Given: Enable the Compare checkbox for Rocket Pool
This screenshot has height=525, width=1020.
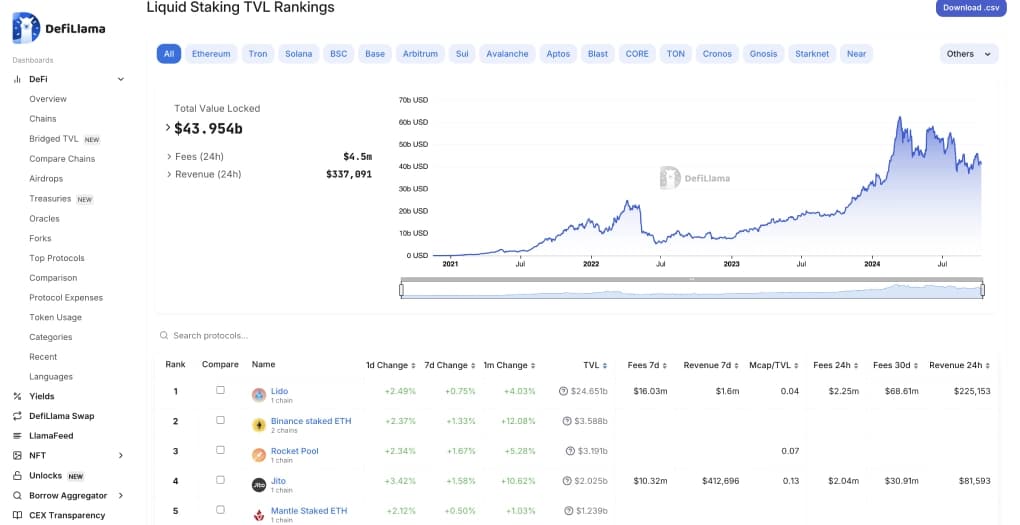Looking at the screenshot, I should click(x=220, y=451).
